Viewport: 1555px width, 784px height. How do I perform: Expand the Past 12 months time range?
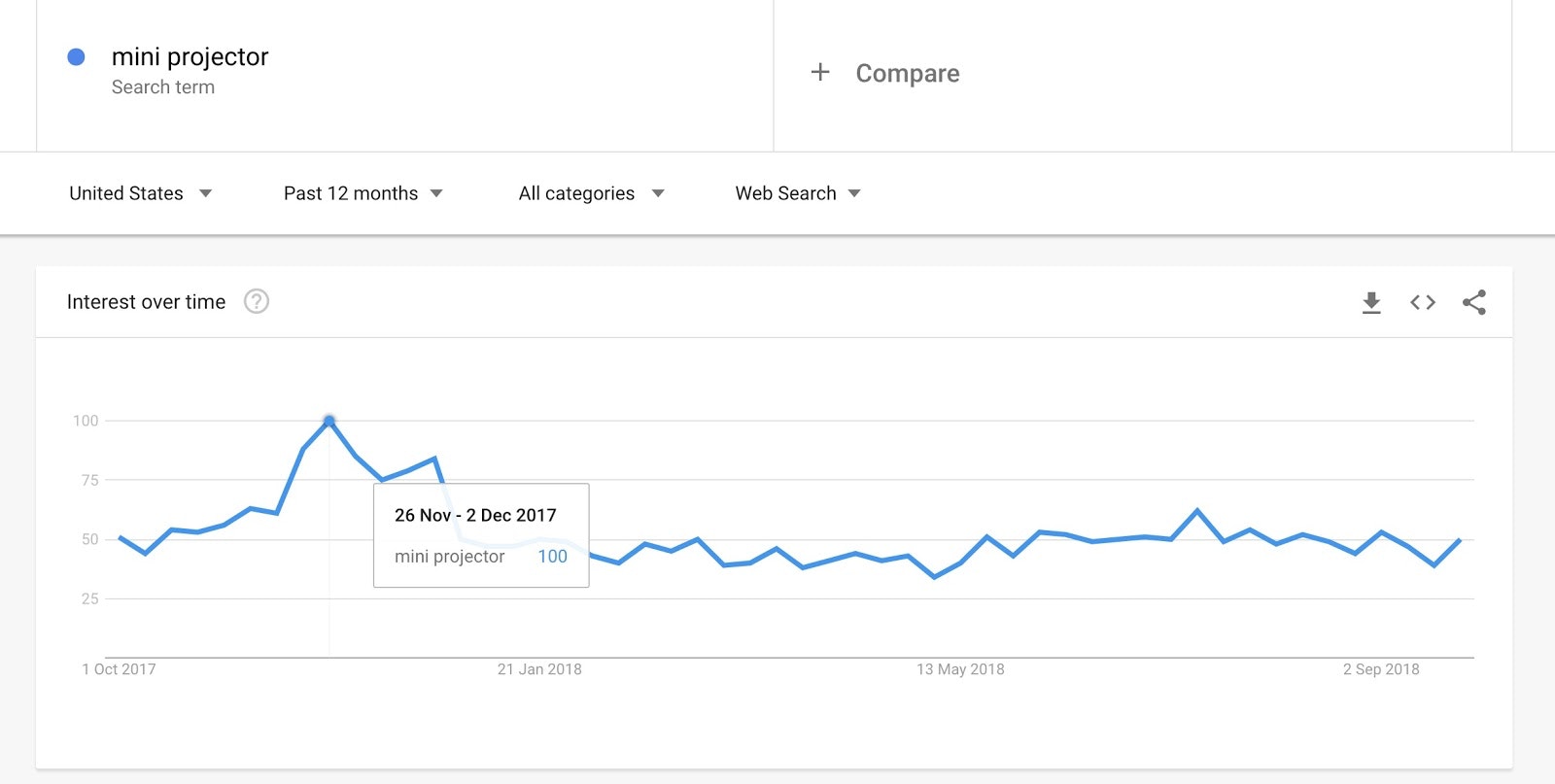click(x=363, y=193)
